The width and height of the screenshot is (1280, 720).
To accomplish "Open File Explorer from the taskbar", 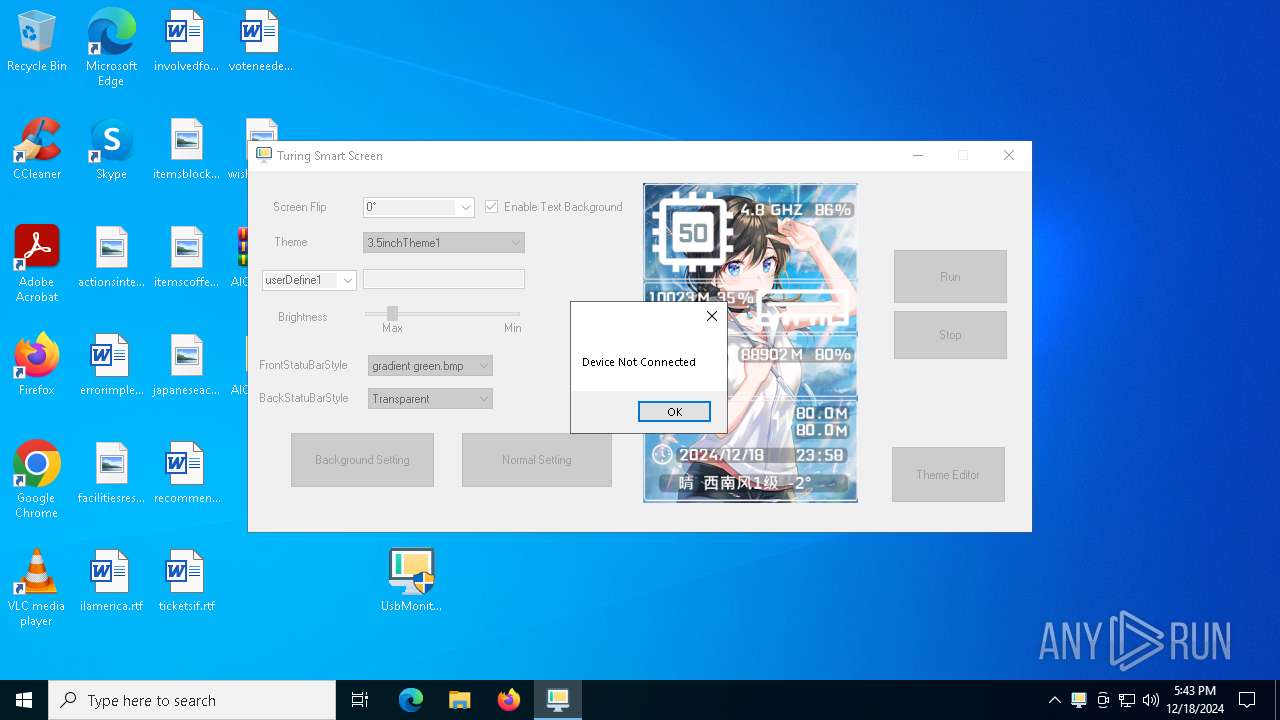I will [x=459, y=700].
